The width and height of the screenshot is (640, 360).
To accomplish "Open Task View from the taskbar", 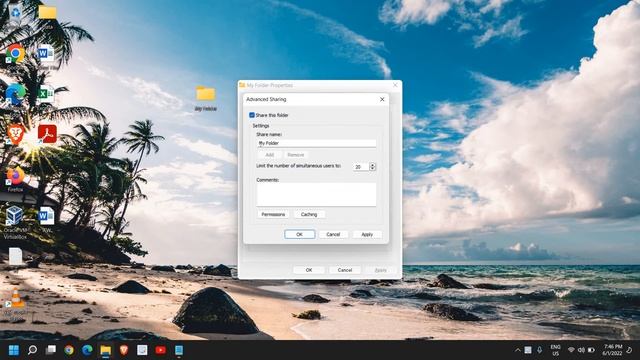I will coord(51,350).
